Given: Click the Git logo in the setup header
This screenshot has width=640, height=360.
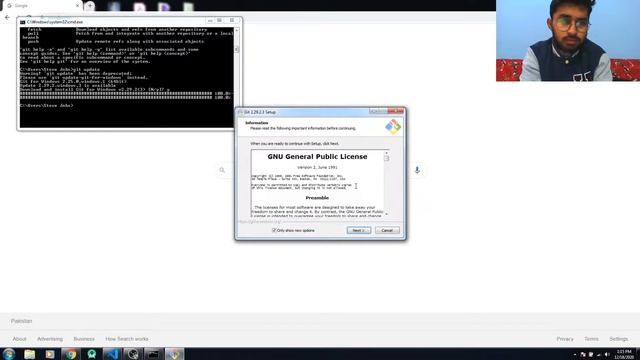Looking at the screenshot, I should pyautogui.click(x=393, y=127).
